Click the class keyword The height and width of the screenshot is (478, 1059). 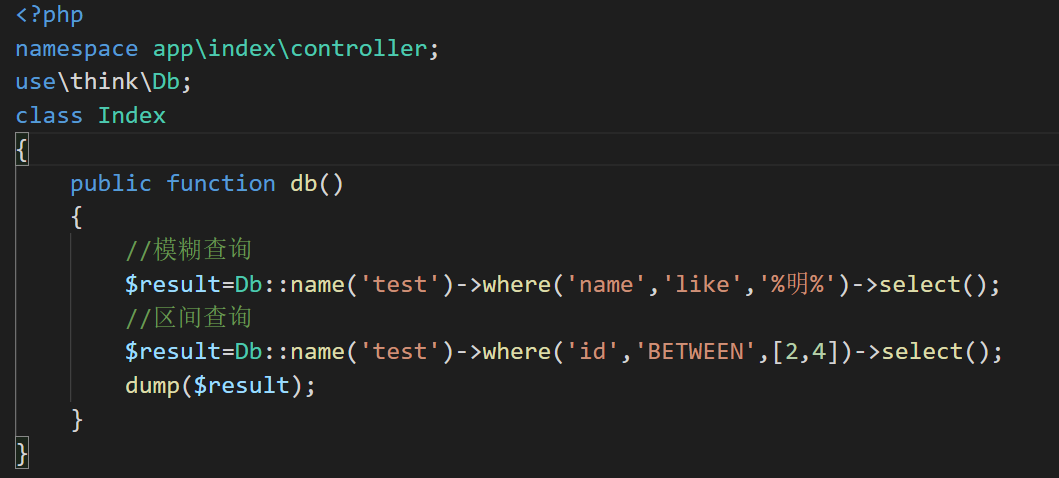coord(49,116)
